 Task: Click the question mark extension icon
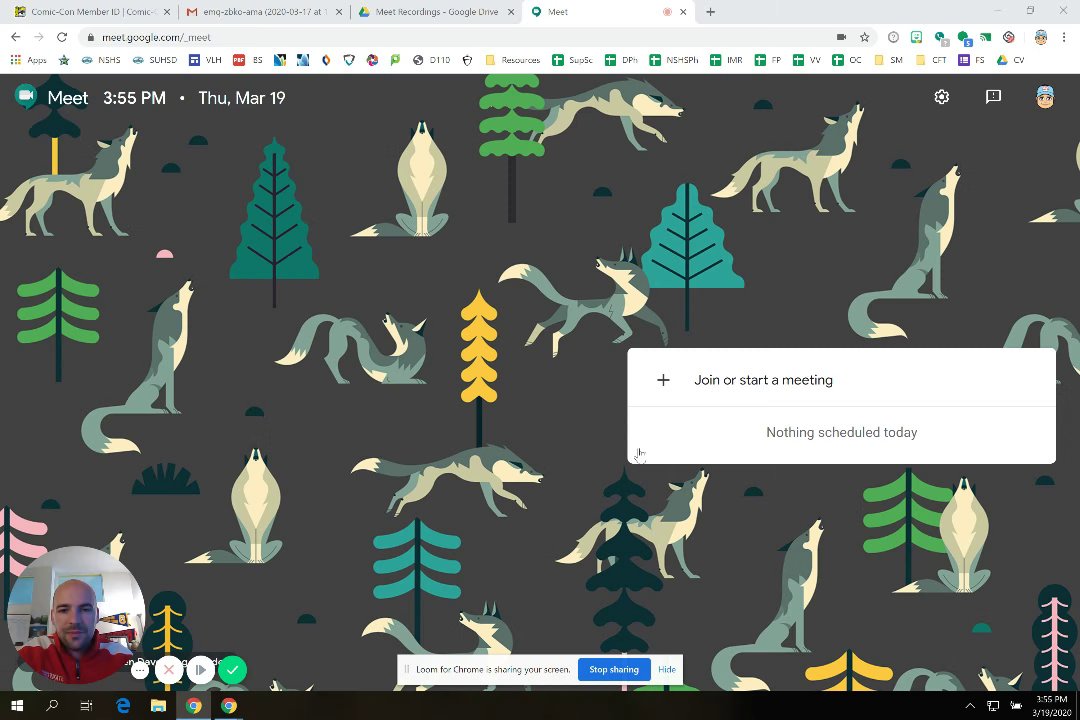893,37
